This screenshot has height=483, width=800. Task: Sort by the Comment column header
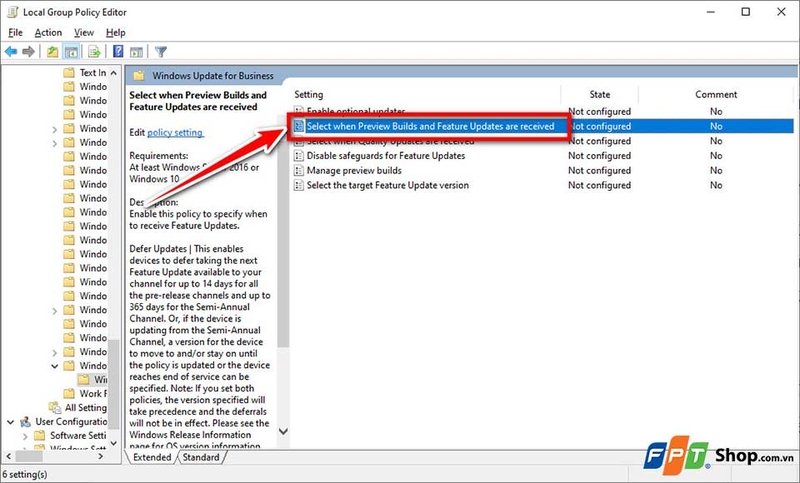(x=716, y=94)
